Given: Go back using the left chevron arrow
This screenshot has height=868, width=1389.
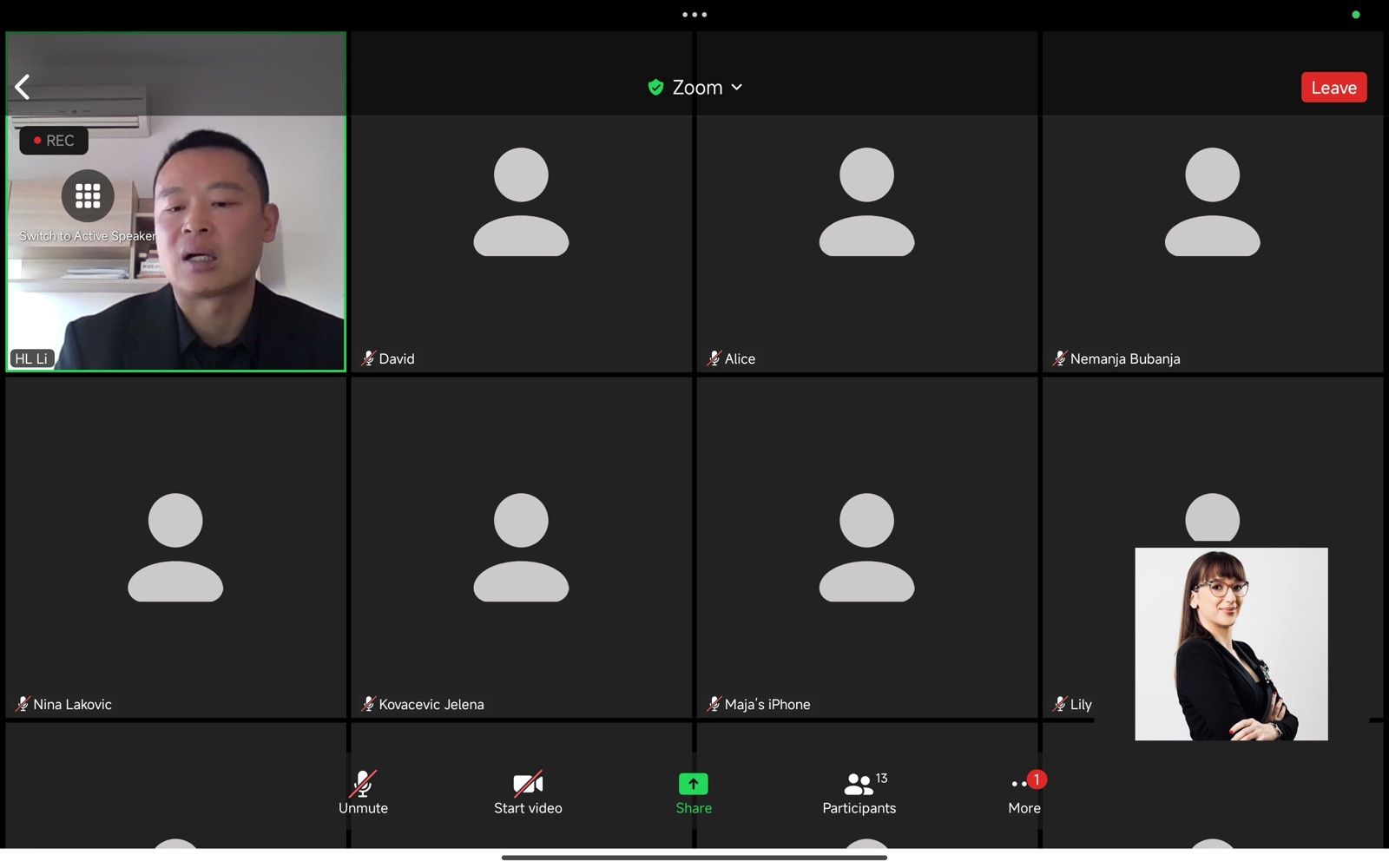Looking at the screenshot, I should (x=23, y=87).
